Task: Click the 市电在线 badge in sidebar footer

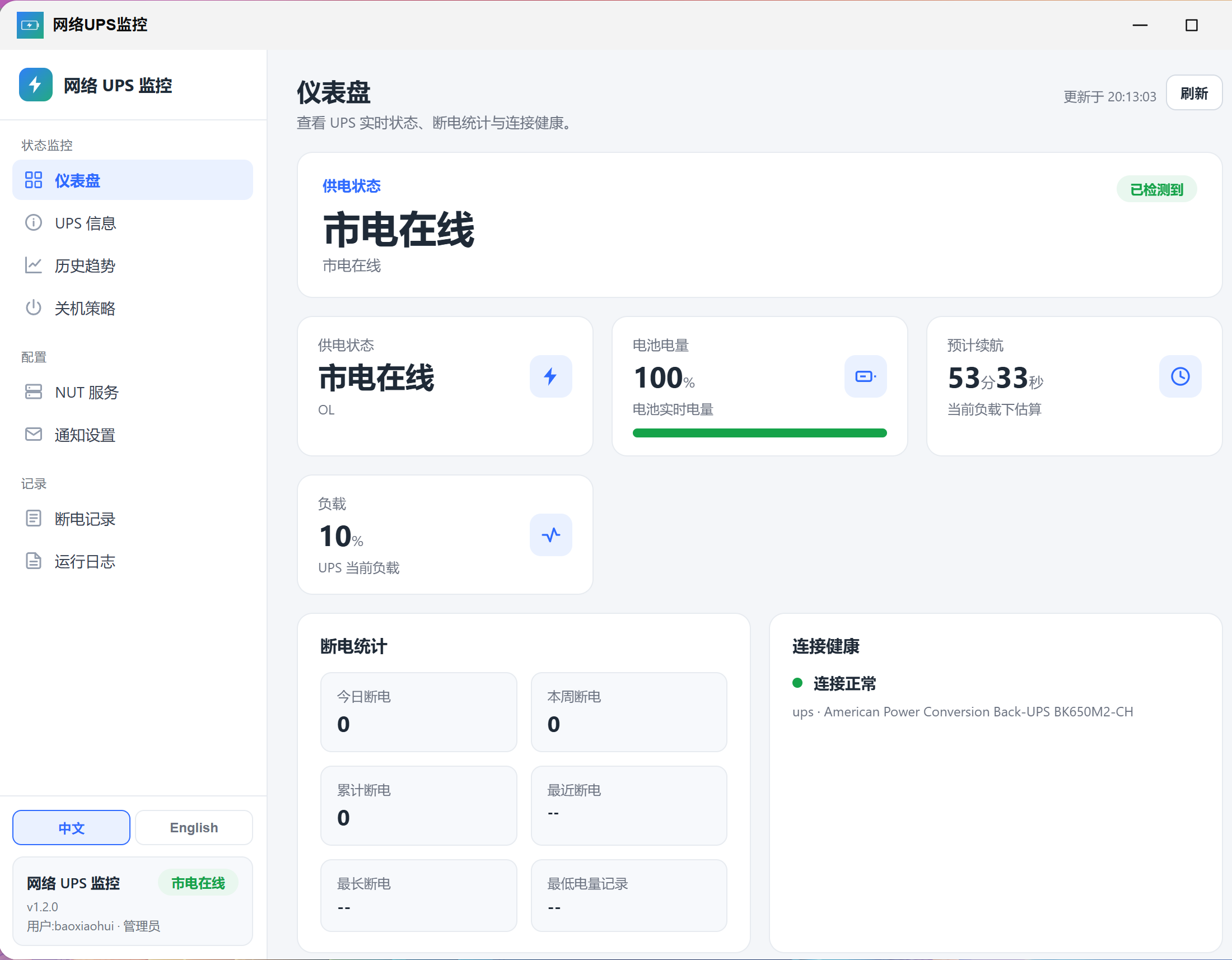Action: click(198, 883)
